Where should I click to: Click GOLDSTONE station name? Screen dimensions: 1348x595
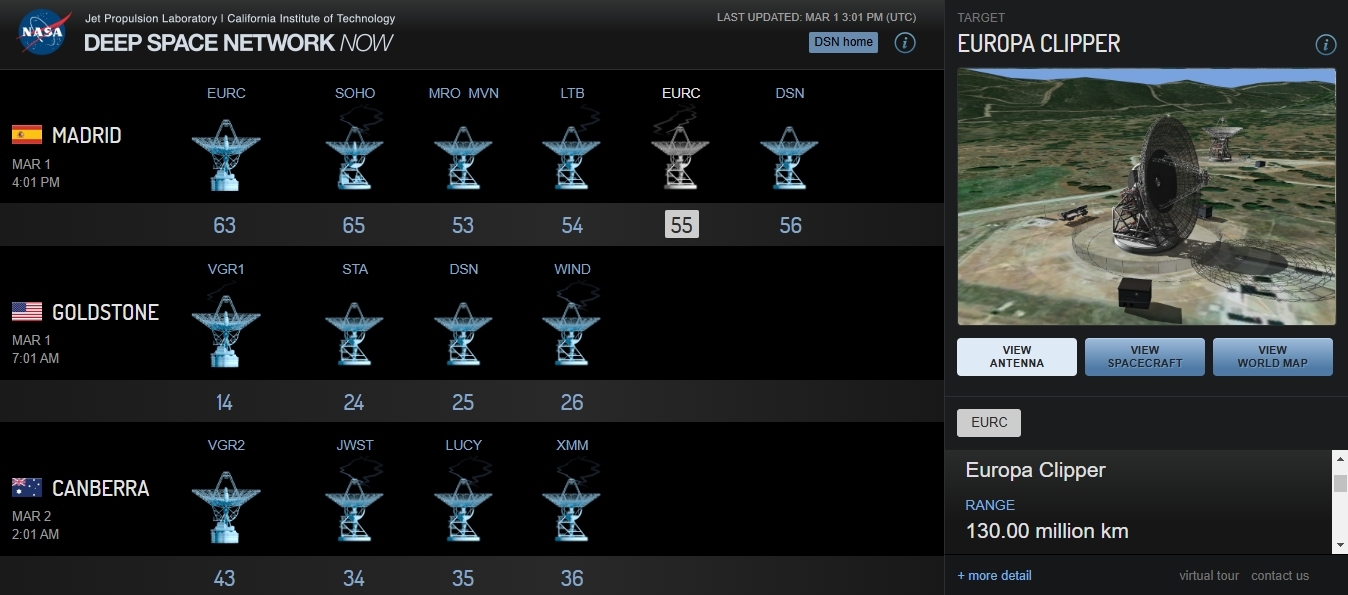(x=105, y=312)
